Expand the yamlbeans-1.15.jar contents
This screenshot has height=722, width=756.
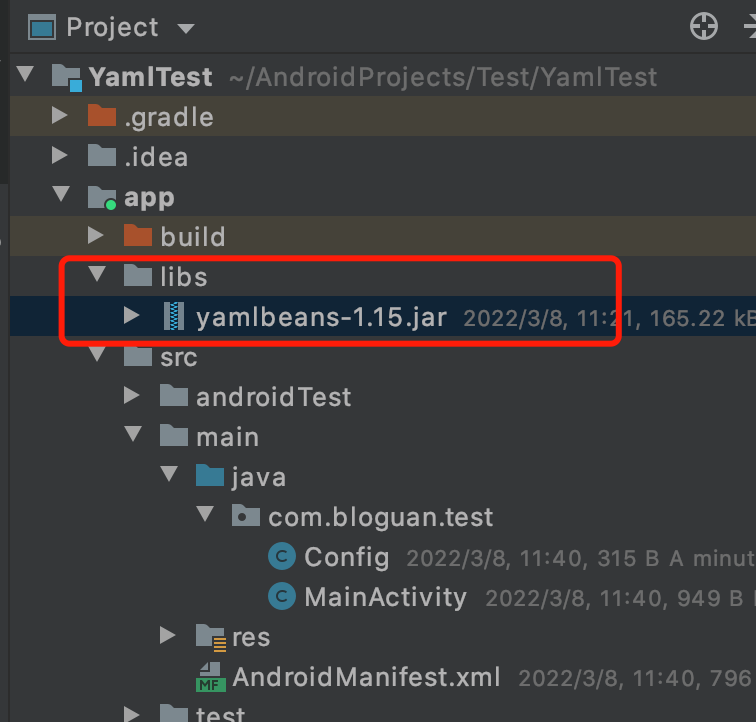coord(132,316)
